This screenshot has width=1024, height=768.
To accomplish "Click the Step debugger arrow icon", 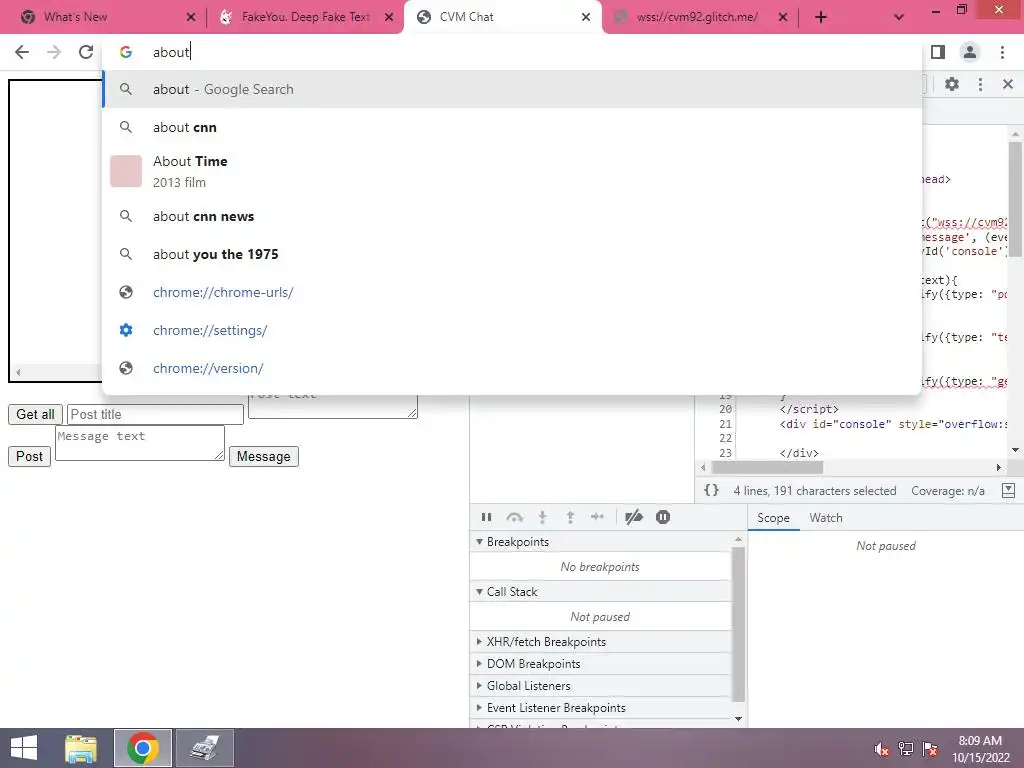I will (598, 517).
